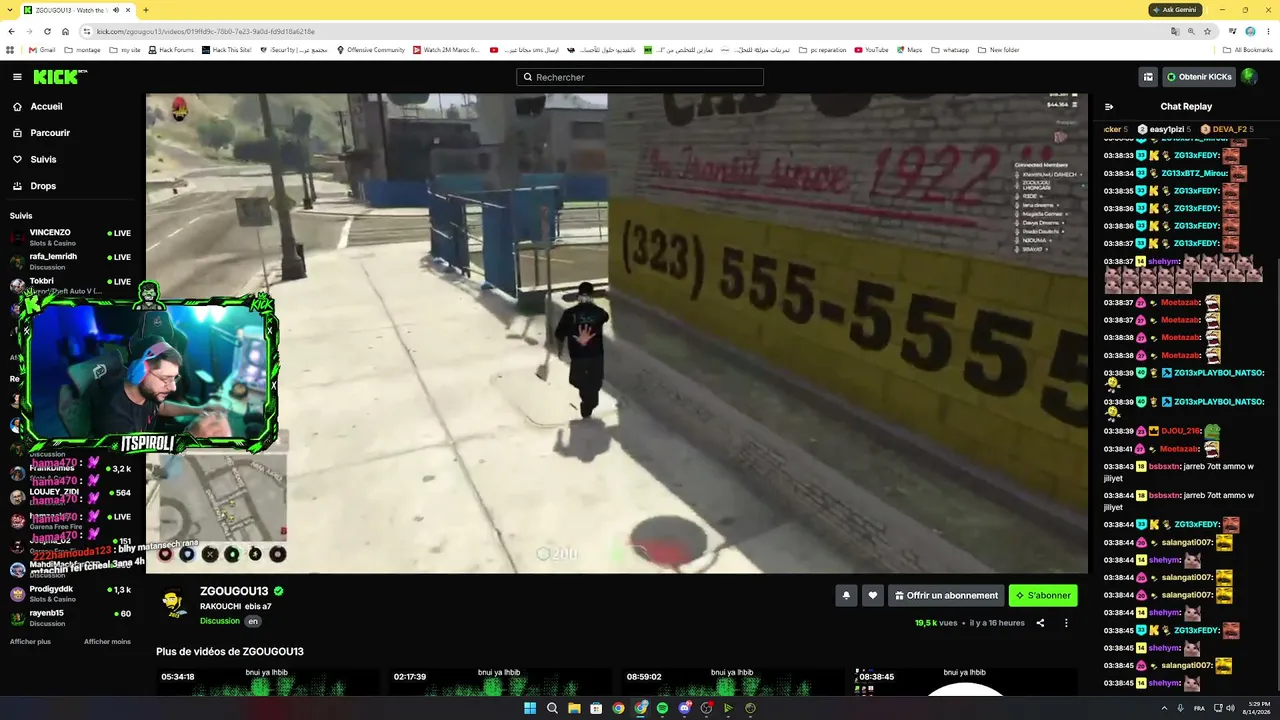Open the FRA language indicator in tray

tap(1200, 708)
